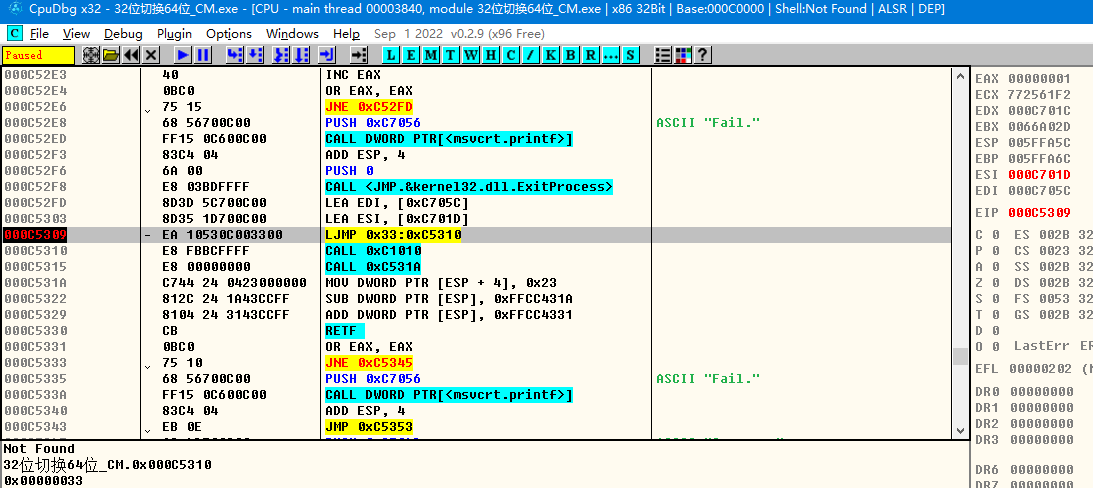Show Patches window (/ button)
The width and height of the screenshot is (1093, 488).
[x=531, y=56]
